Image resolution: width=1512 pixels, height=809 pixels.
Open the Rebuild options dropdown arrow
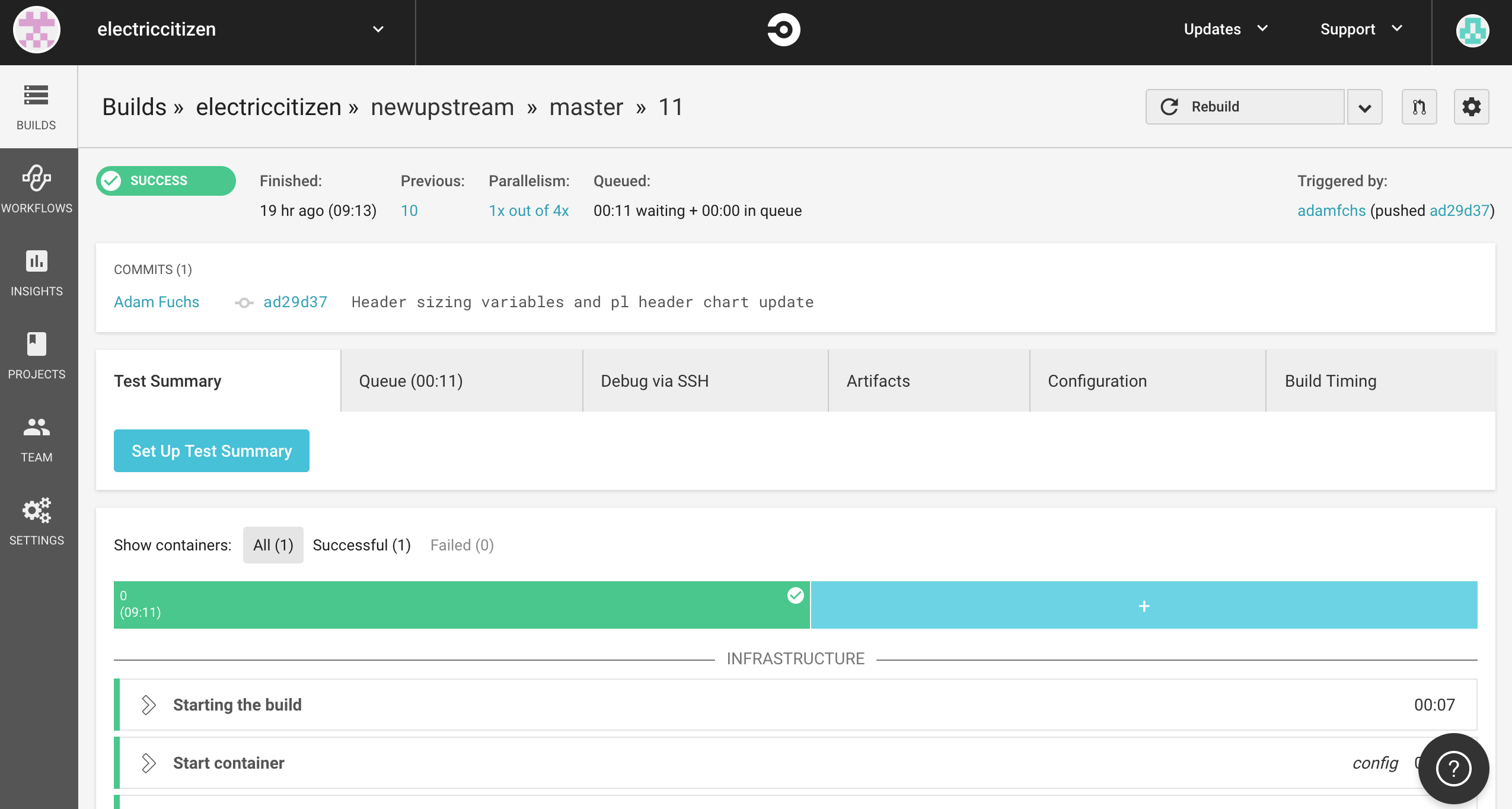pos(1364,107)
